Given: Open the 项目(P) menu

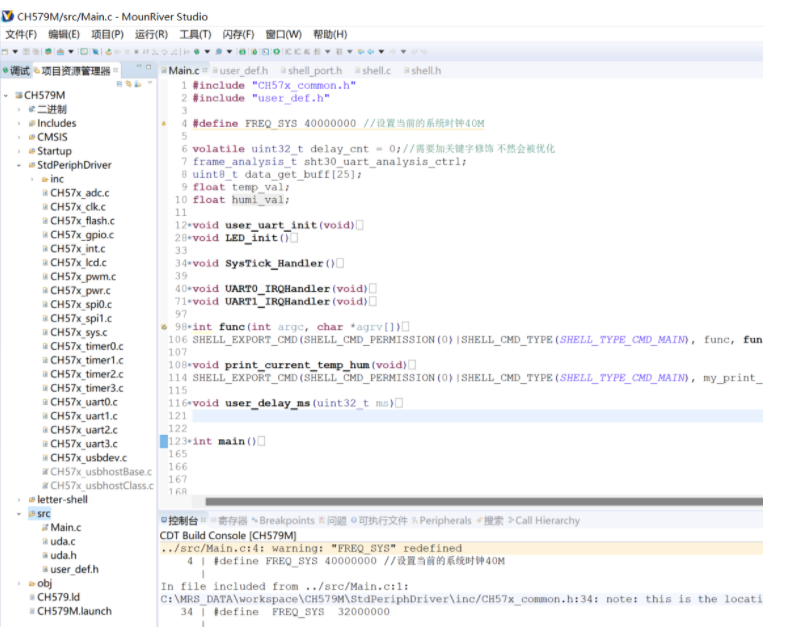Looking at the screenshot, I should click(107, 34).
